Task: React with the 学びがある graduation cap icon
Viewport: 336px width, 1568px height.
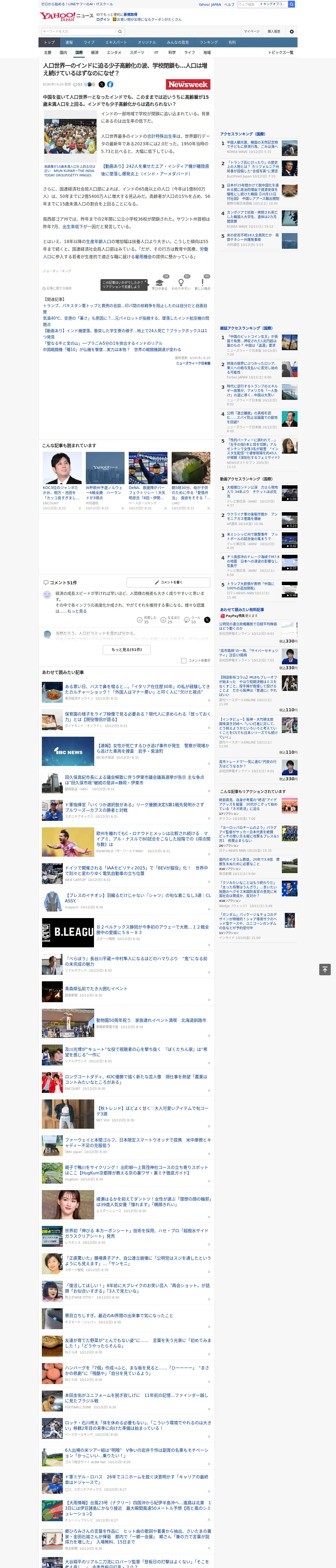Action: click(160, 283)
